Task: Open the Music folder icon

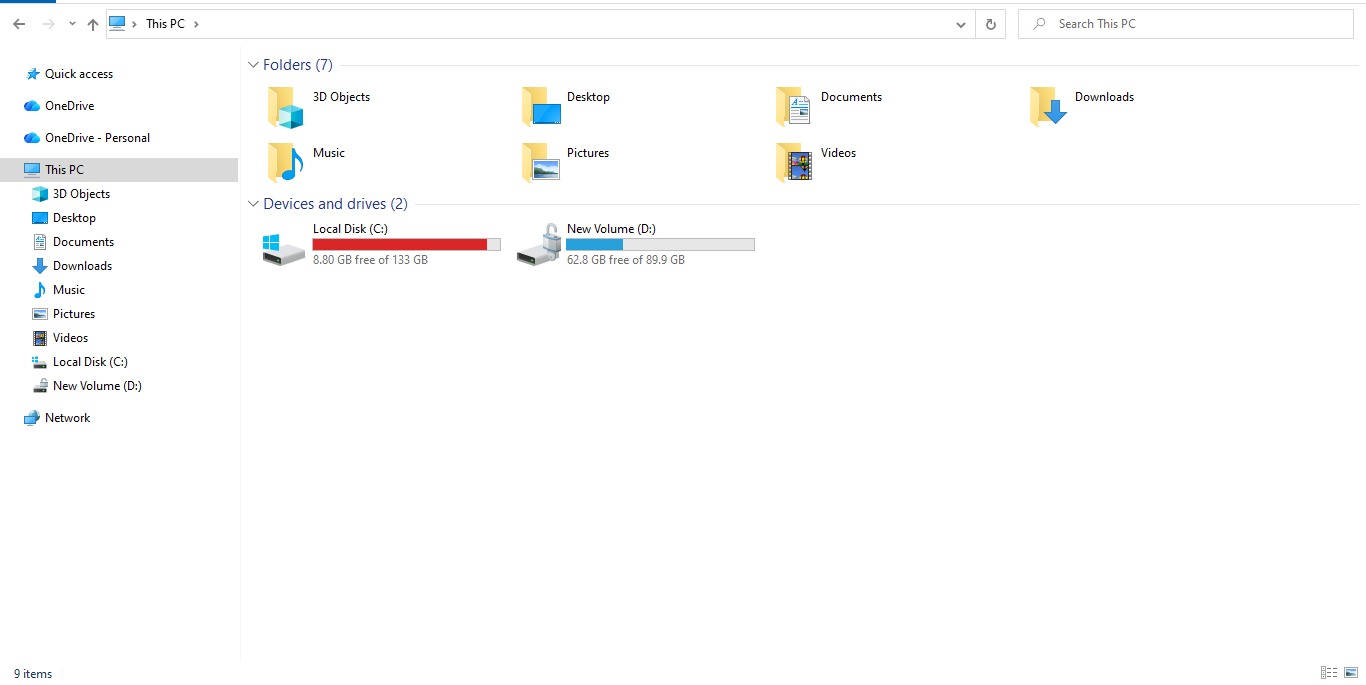Action: pos(285,163)
